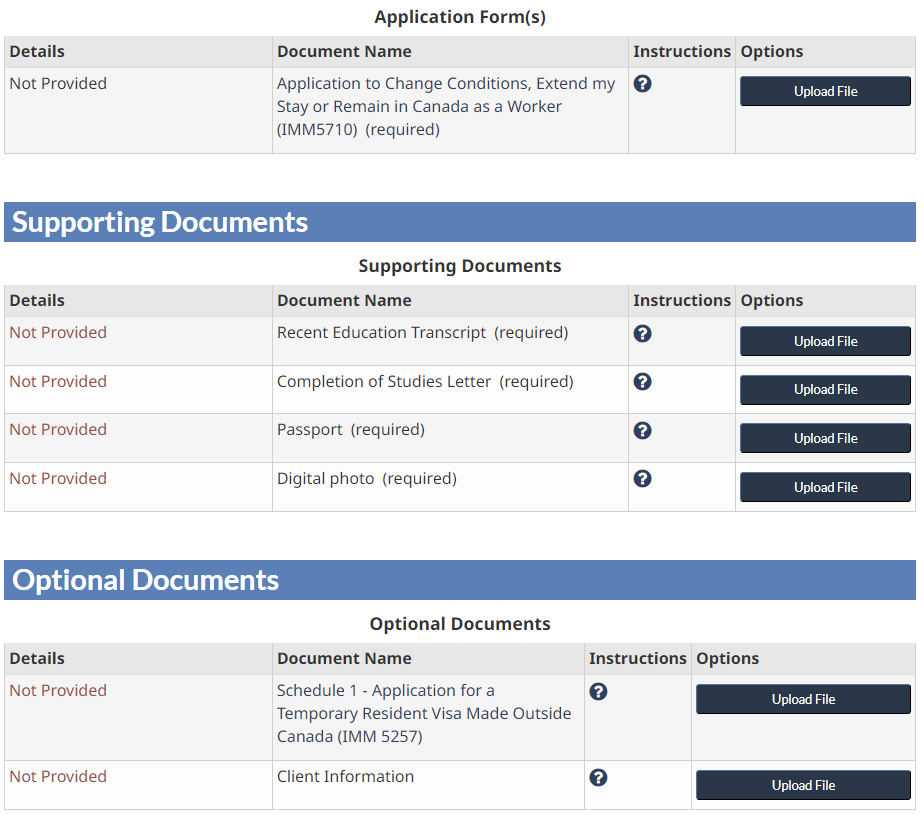924x827 pixels.
Task: Open Passport instructions question mark icon
Action: tap(642, 431)
